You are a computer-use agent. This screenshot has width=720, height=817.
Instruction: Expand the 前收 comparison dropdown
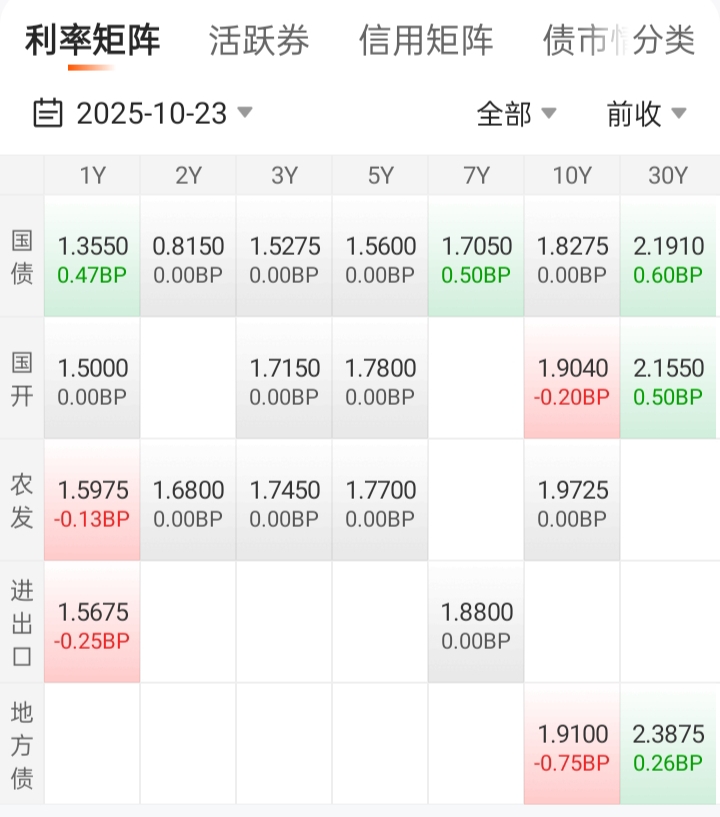646,114
